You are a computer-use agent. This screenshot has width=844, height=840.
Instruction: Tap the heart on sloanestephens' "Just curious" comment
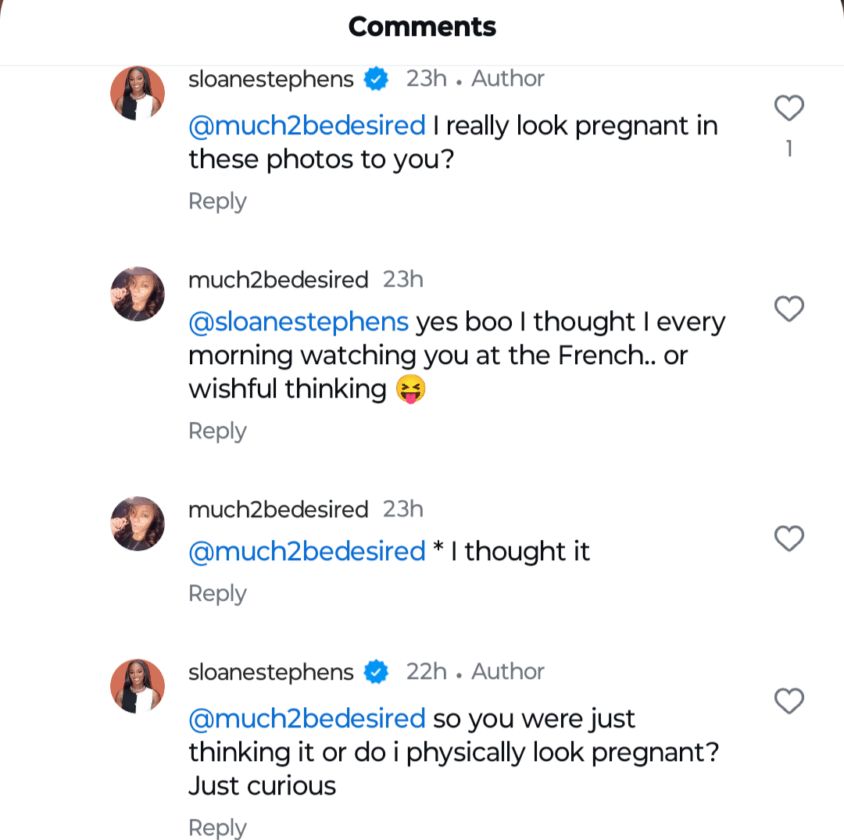(789, 700)
